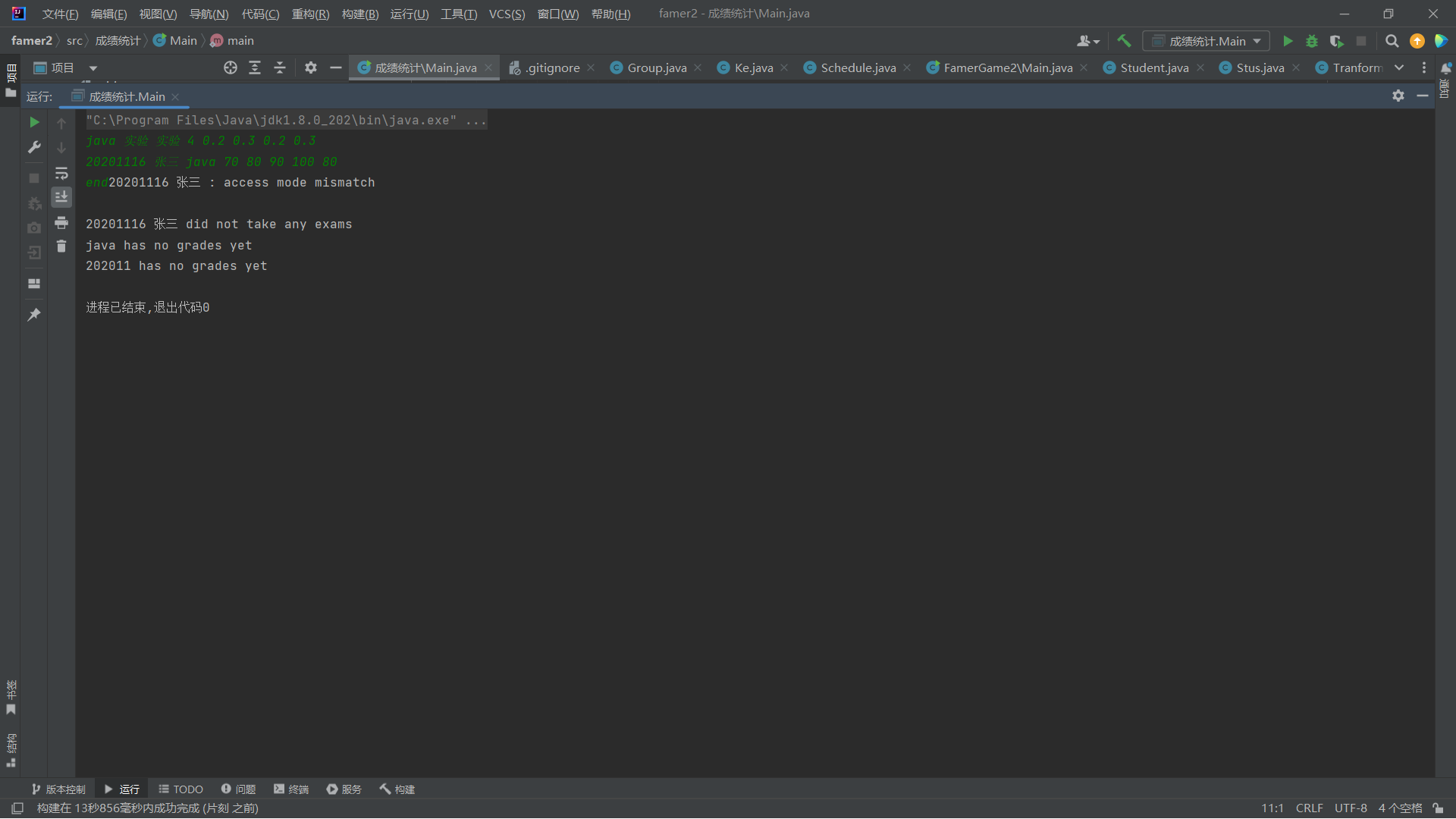Expand the 项目 view dropdown arrow

[93, 68]
